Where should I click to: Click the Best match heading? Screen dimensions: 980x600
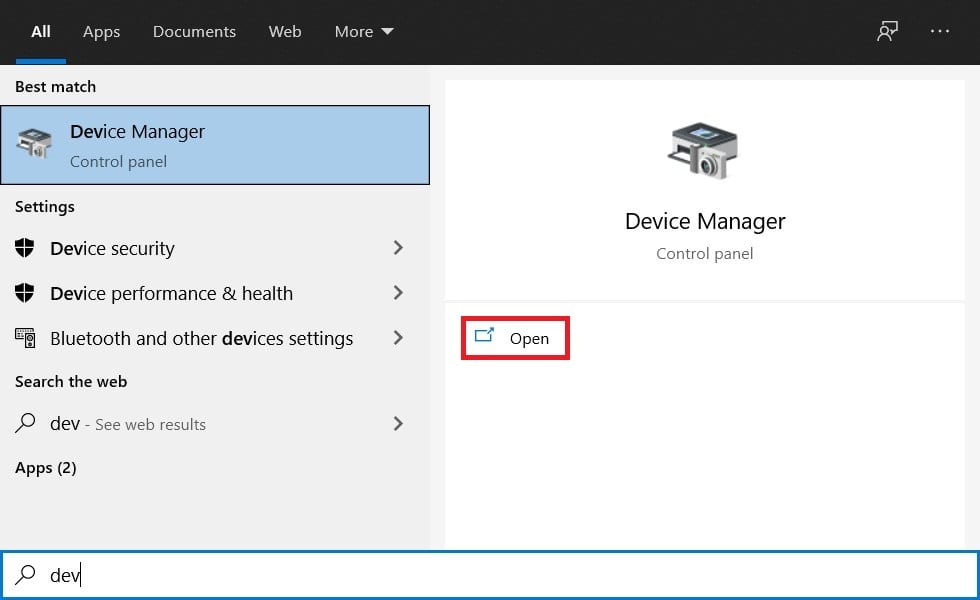point(56,87)
